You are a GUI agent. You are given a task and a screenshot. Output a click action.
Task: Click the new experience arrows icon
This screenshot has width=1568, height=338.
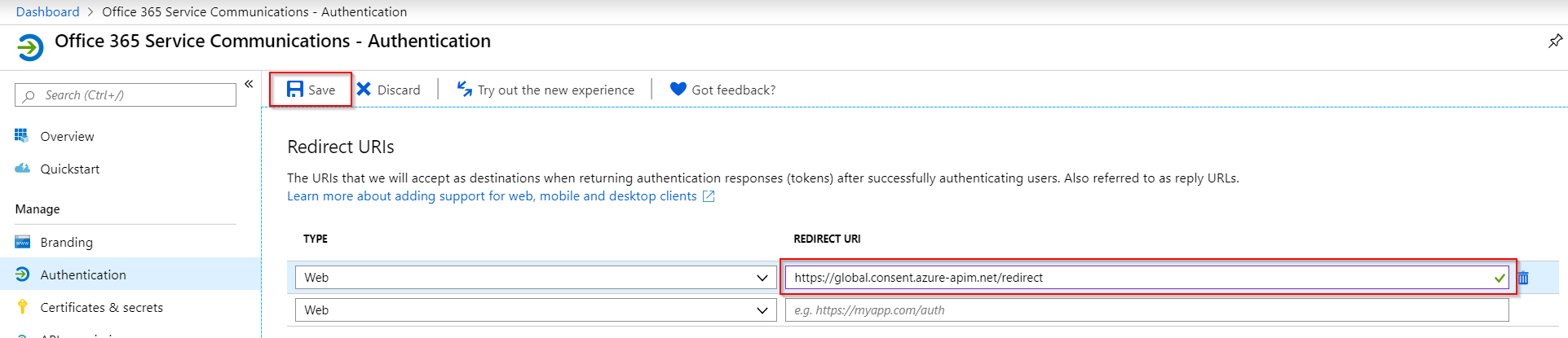tap(464, 89)
